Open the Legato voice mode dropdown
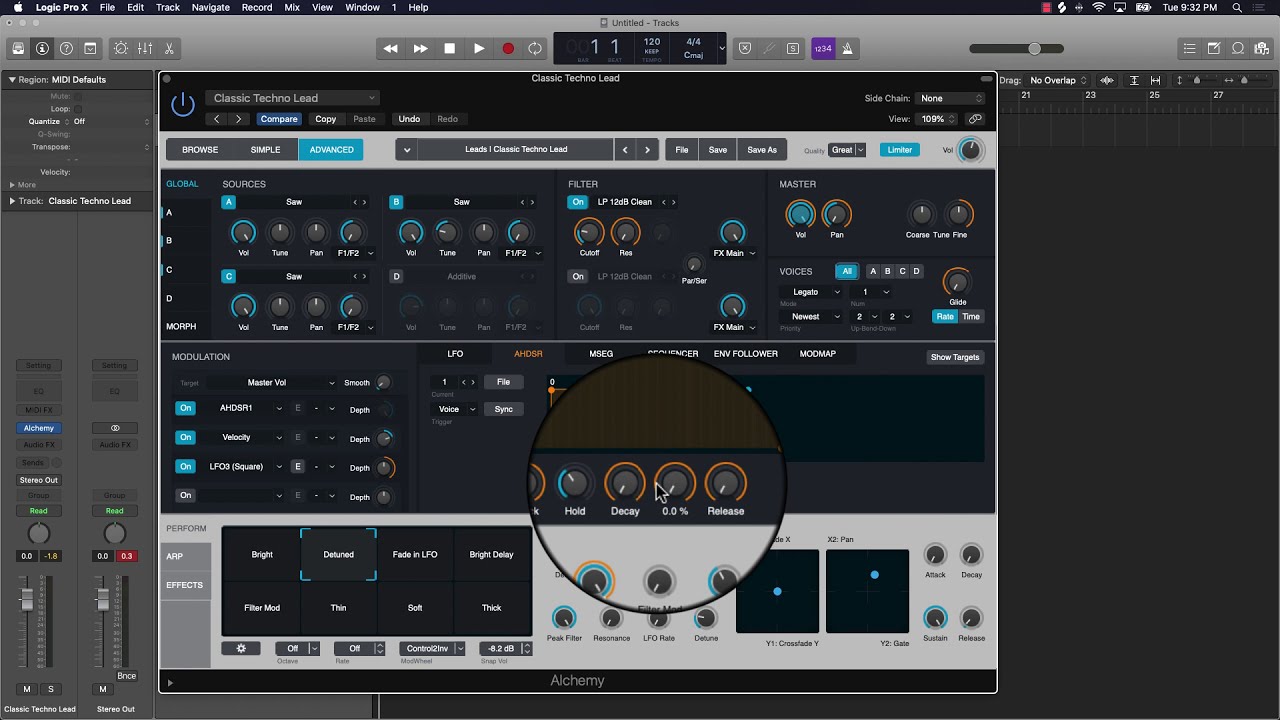Screen dimensions: 1280x720 pos(810,292)
